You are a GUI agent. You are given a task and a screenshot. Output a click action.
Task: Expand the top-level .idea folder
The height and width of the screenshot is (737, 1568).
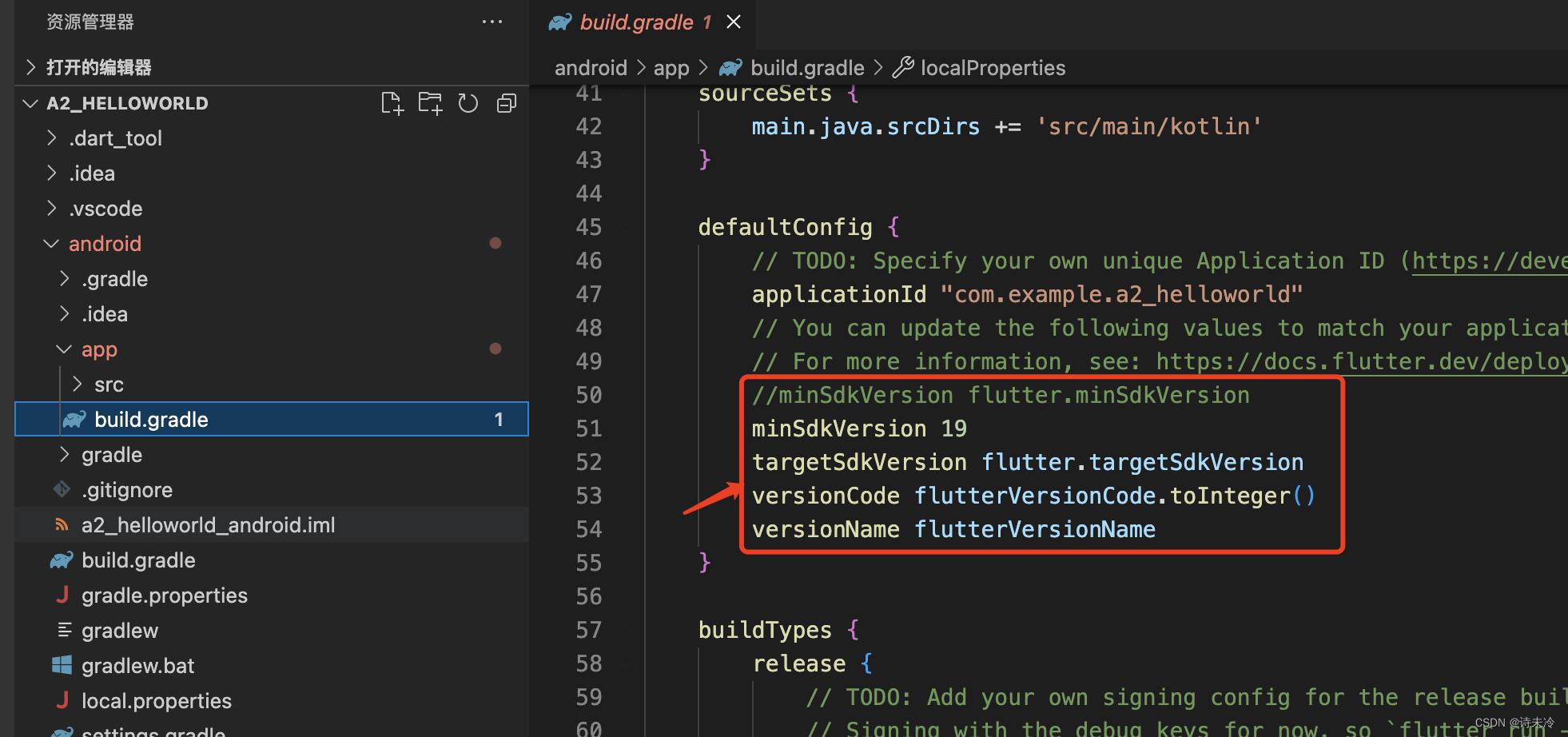272,173
